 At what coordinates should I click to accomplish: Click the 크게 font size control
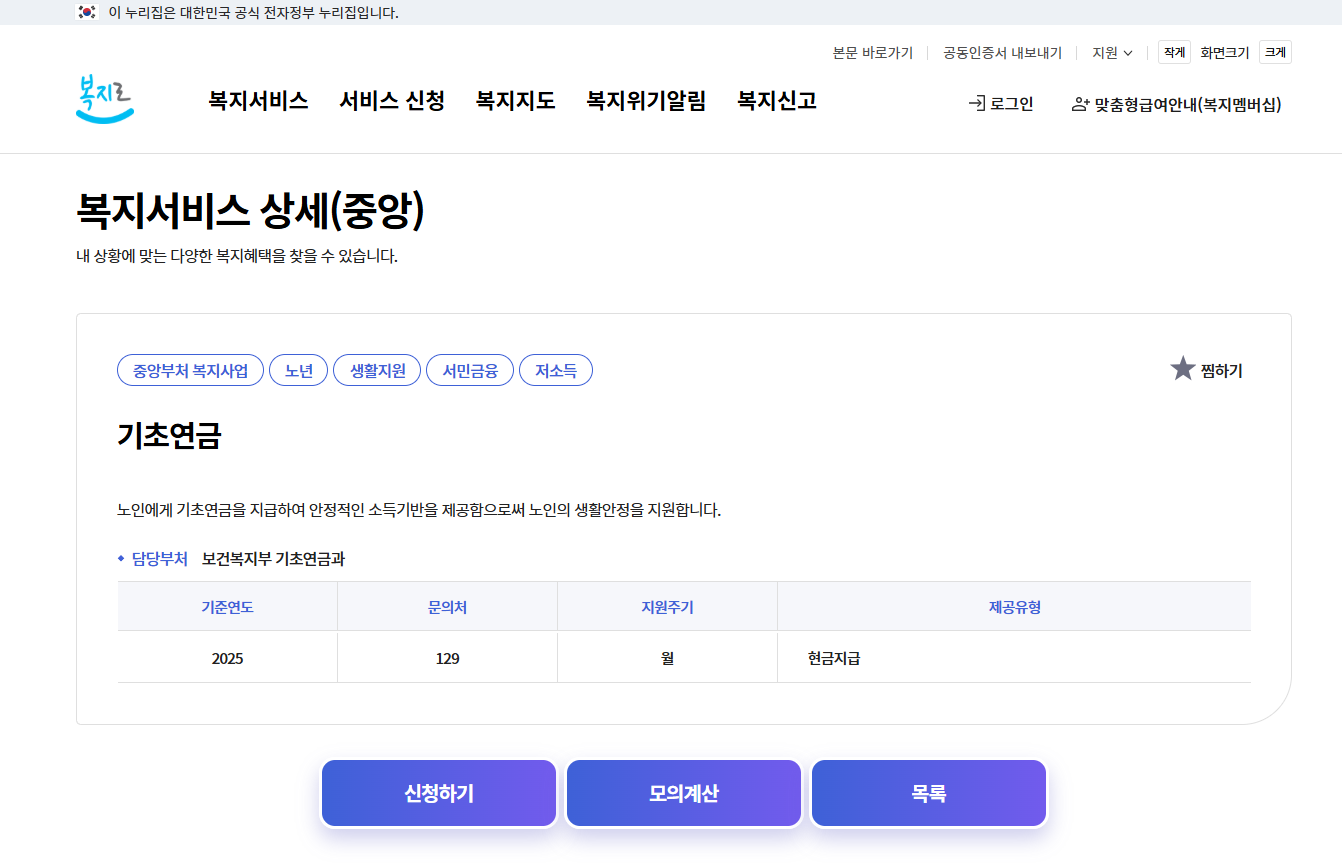pos(1274,51)
